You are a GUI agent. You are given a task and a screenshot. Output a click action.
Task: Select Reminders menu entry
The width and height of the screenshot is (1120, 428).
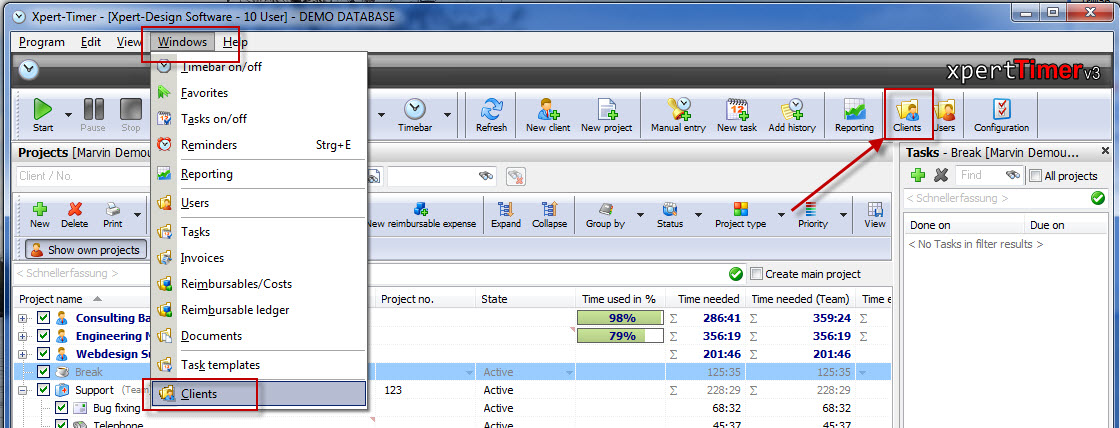click(259, 145)
